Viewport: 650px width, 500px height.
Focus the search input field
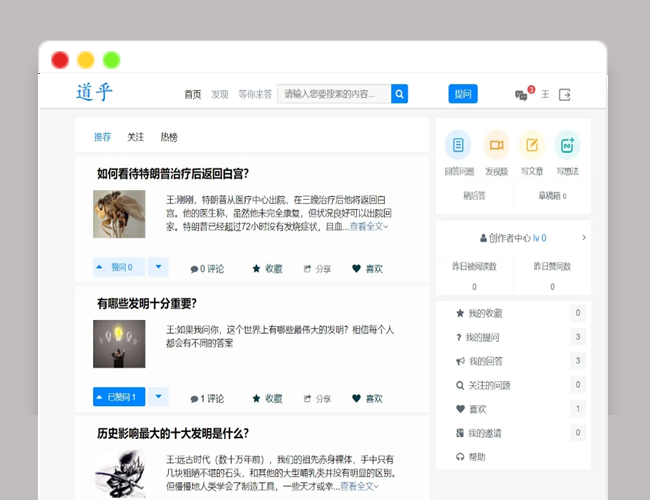coord(334,94)
